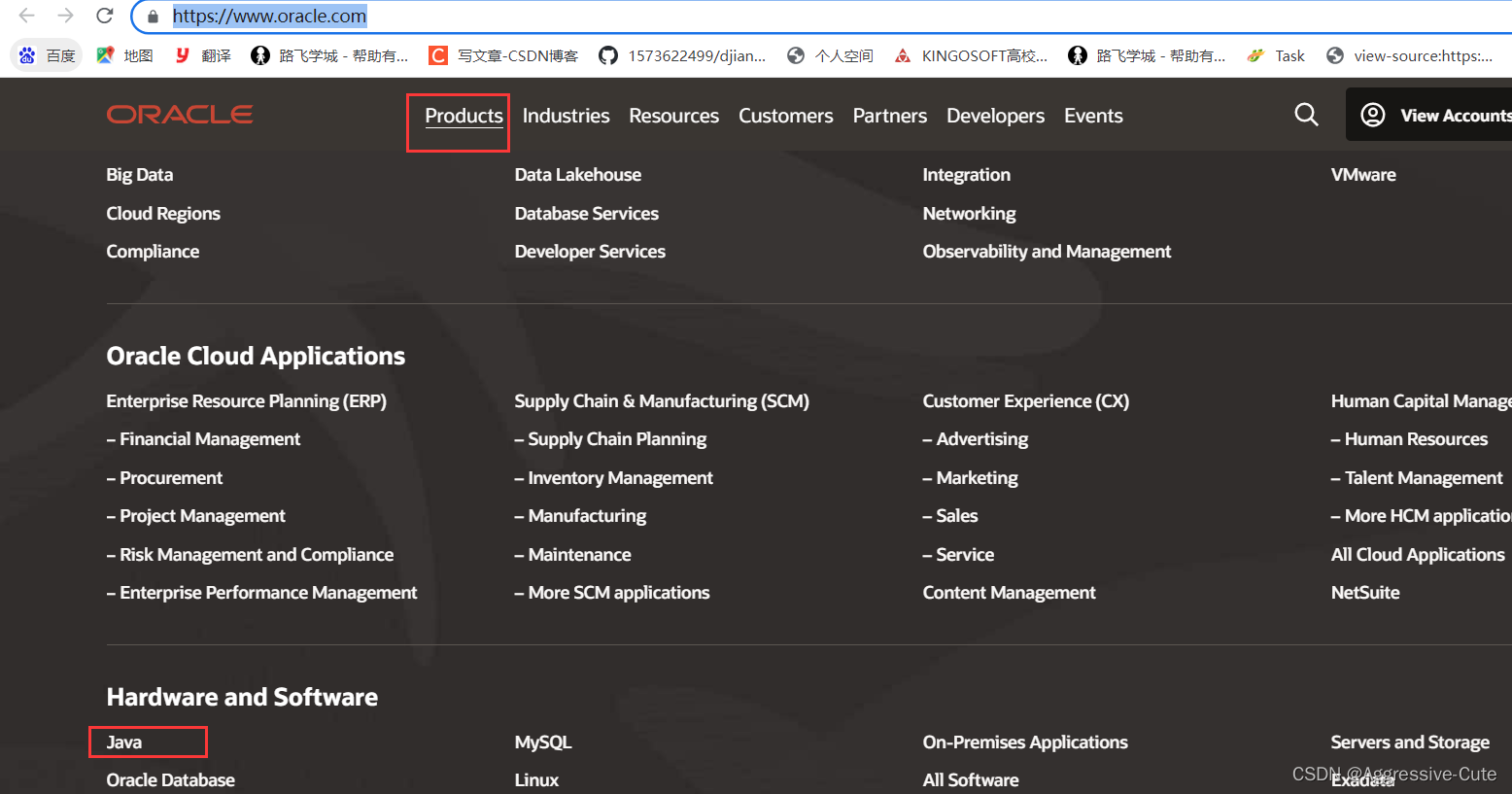Click the browser back arrow
Image resolution: width=1512 pixels, height=794 pixels.
coord(26,16)
